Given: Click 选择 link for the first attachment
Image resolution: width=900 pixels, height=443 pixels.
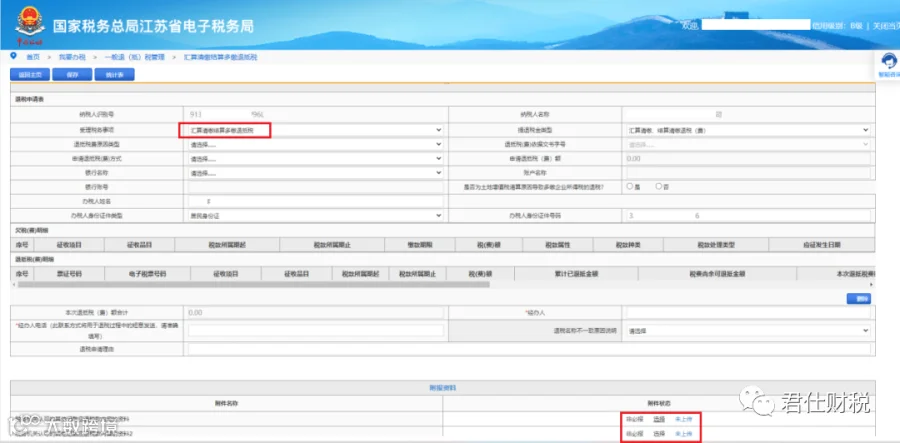Looking at the screenshot, I should pos(659,419).
